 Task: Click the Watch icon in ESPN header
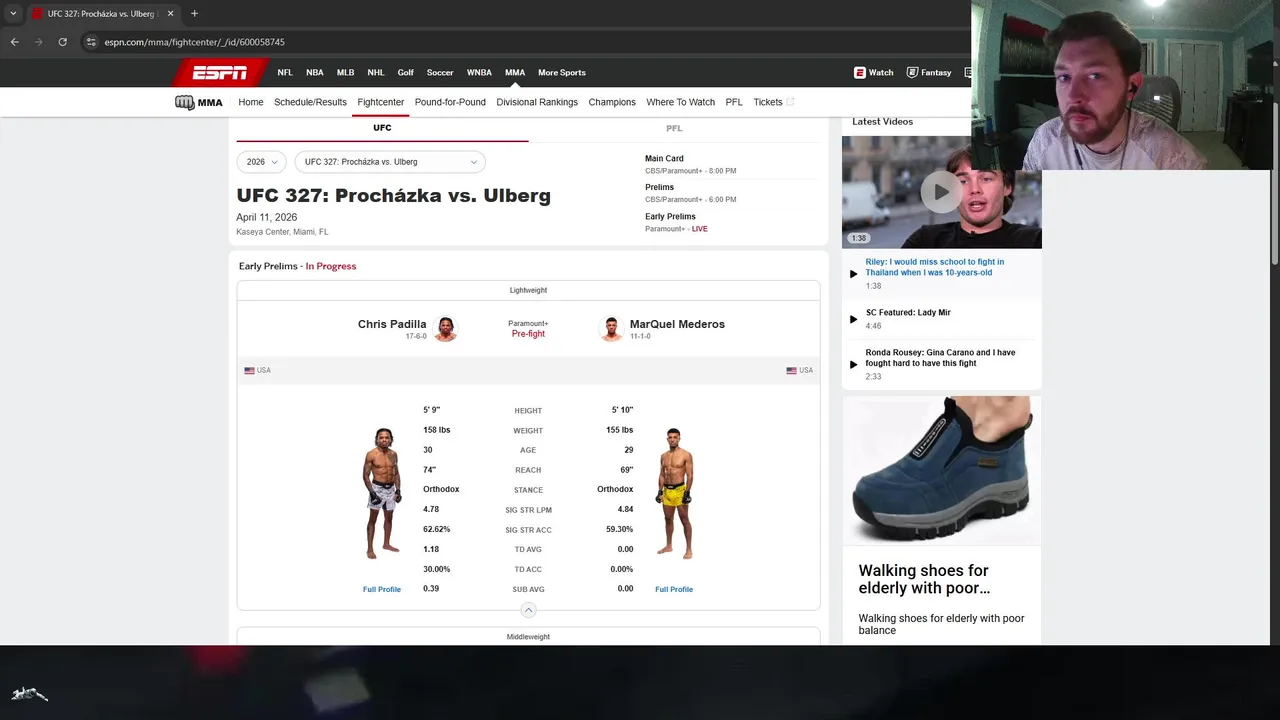(x=859, y=72)
